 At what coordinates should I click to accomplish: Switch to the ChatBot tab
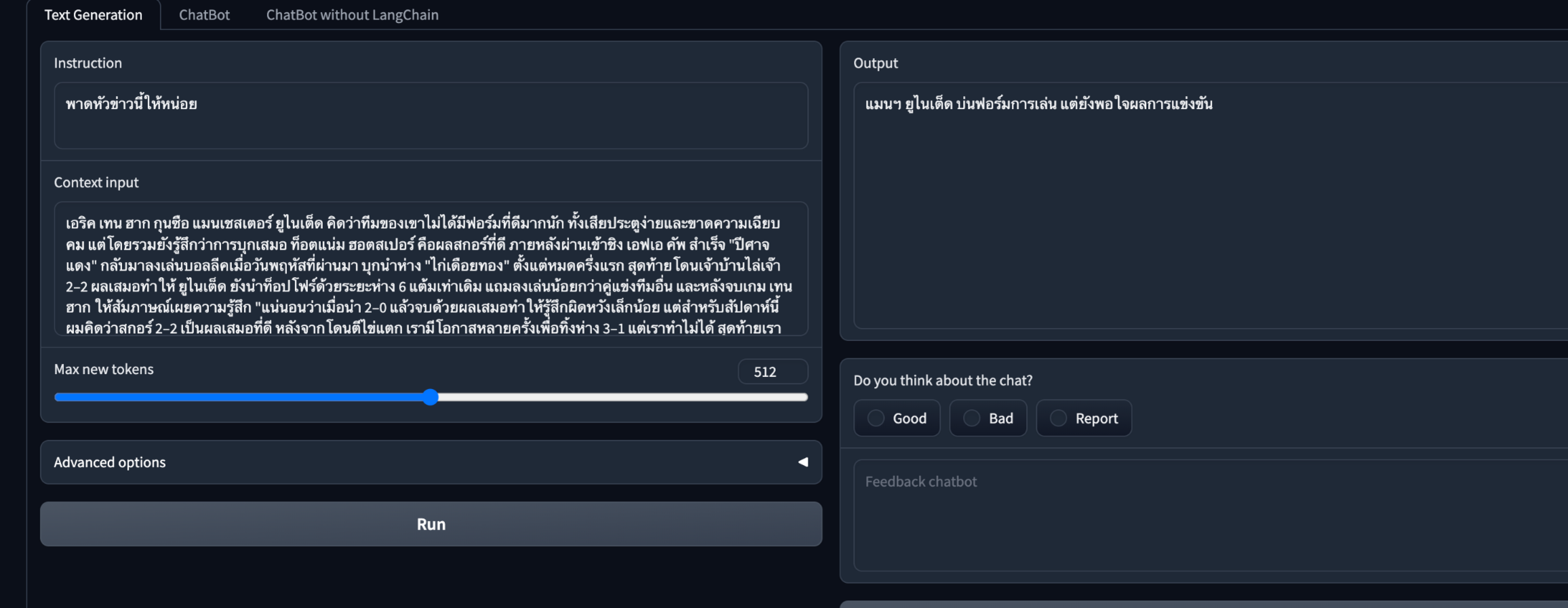click(x=204, y=14)
